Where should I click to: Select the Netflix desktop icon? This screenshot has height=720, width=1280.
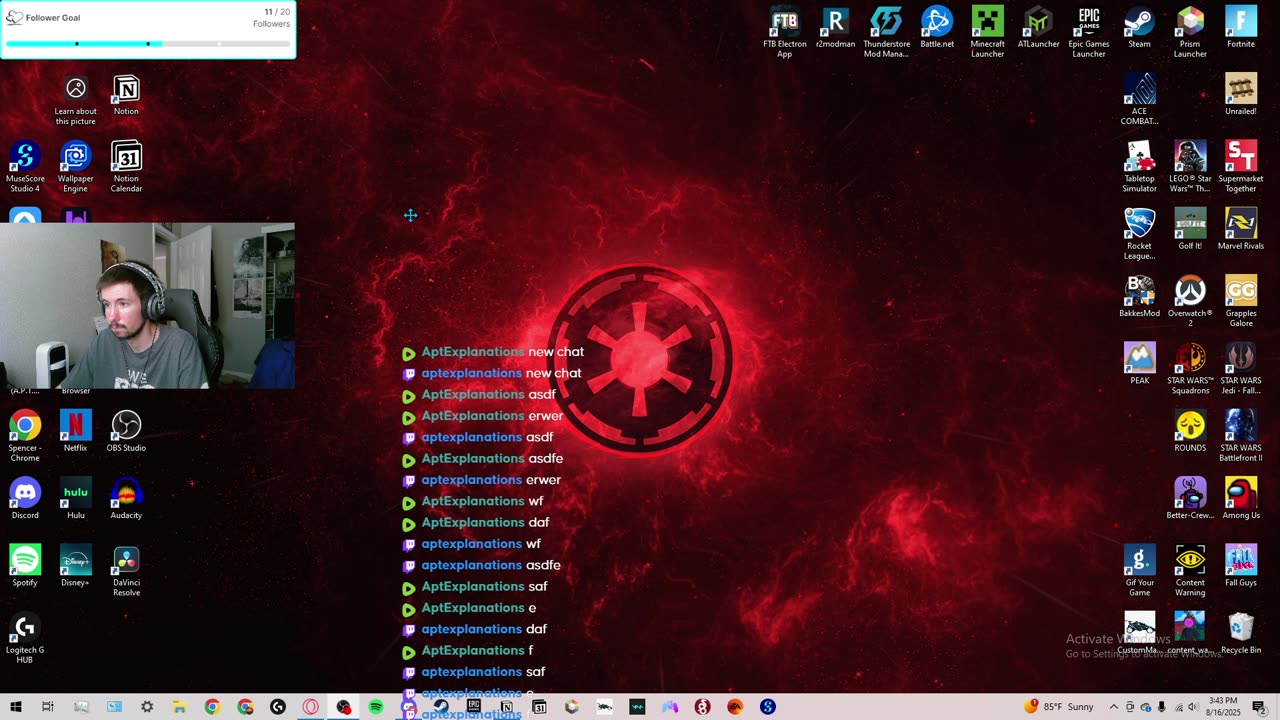pos(75,431)
